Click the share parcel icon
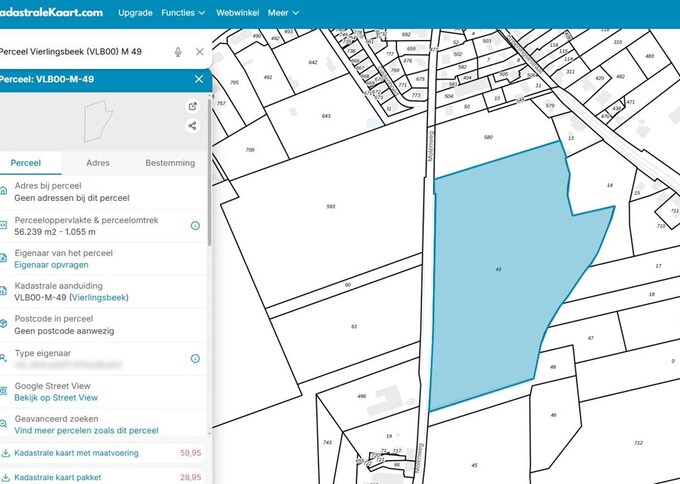 pos(192,125)
